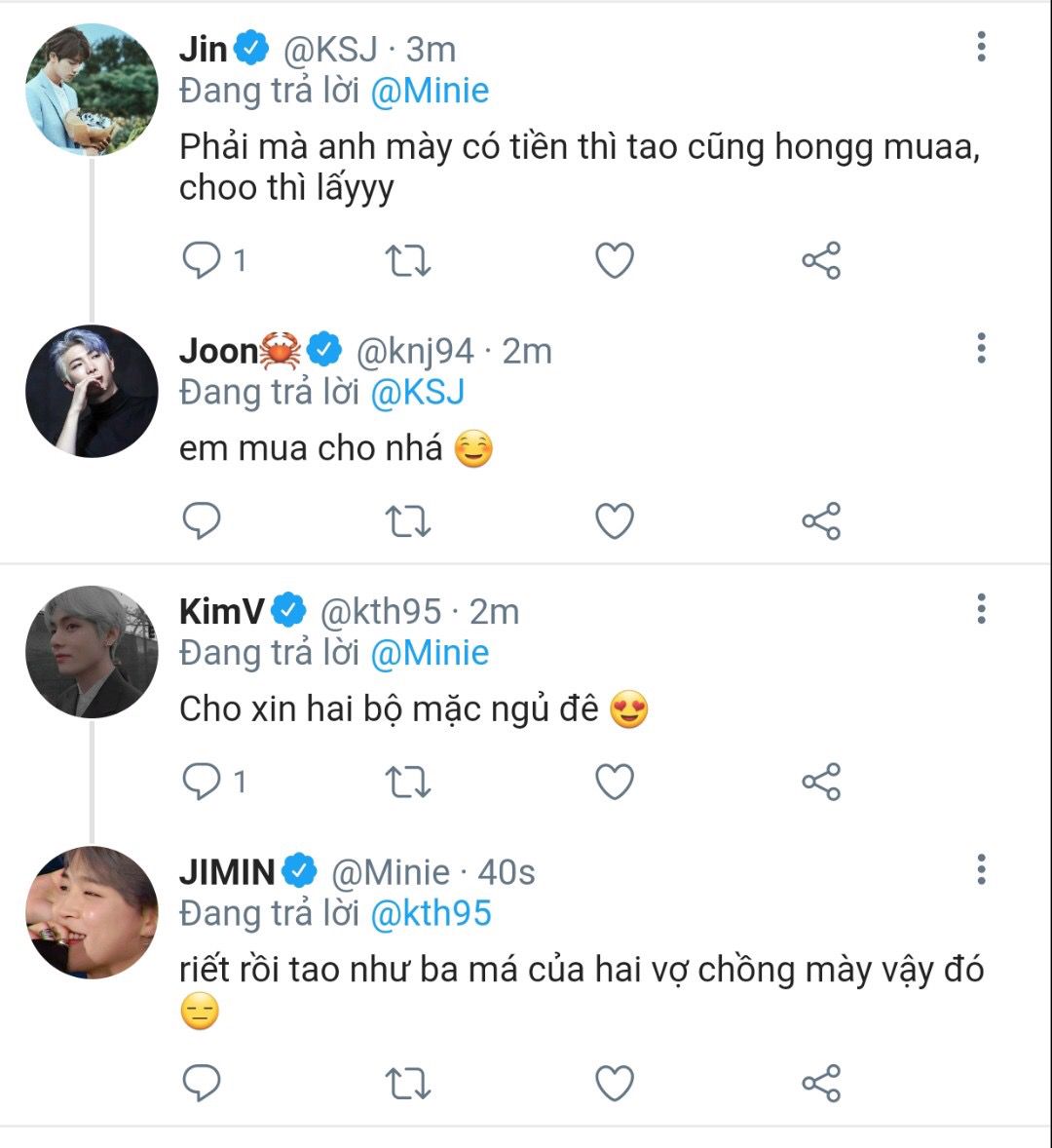
Task: Like KimV's tweet
Action: [615, 782]
